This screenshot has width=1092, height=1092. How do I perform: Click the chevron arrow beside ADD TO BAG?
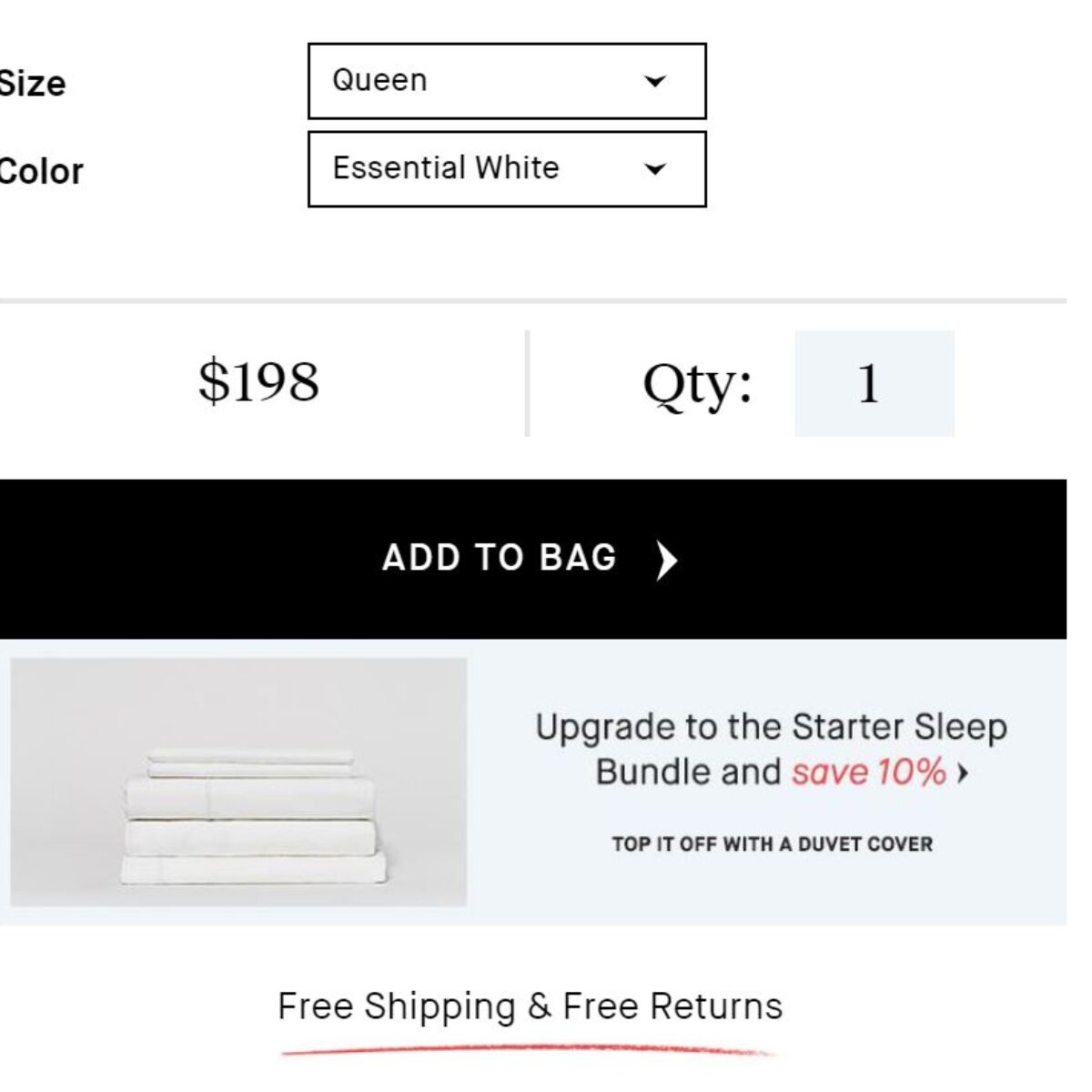click(667, 560)
